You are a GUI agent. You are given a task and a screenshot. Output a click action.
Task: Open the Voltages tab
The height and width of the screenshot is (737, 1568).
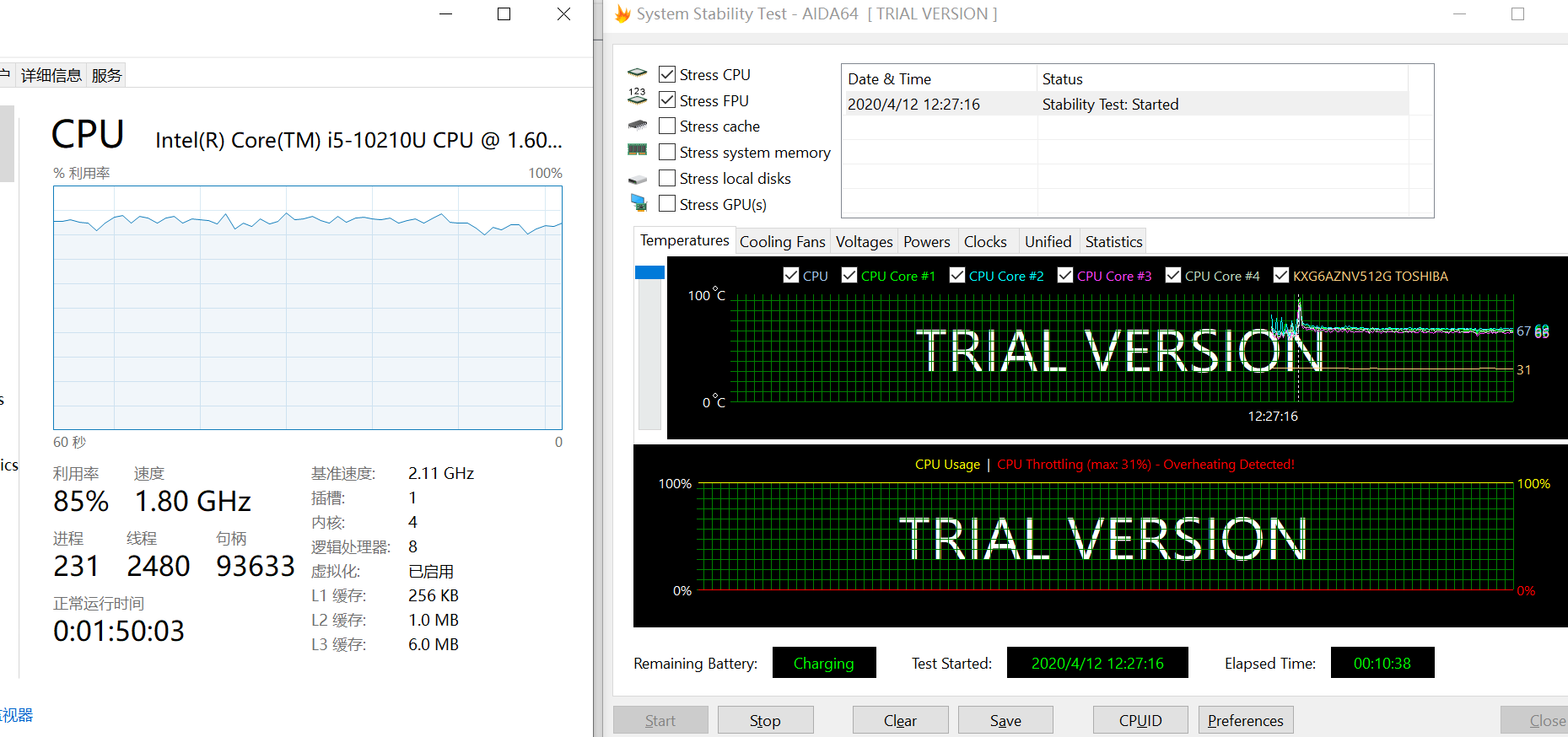pyautogui.click(x=864, y=242)
